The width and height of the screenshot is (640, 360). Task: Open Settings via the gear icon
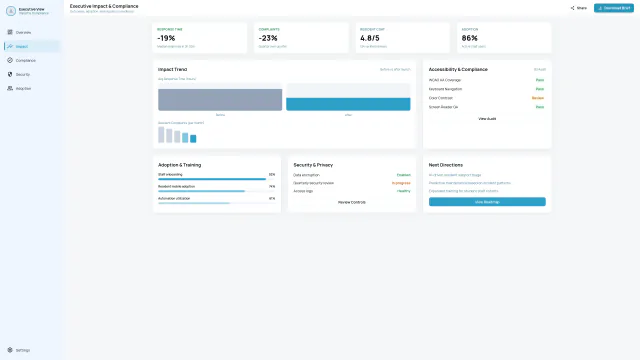click(10, 350)
